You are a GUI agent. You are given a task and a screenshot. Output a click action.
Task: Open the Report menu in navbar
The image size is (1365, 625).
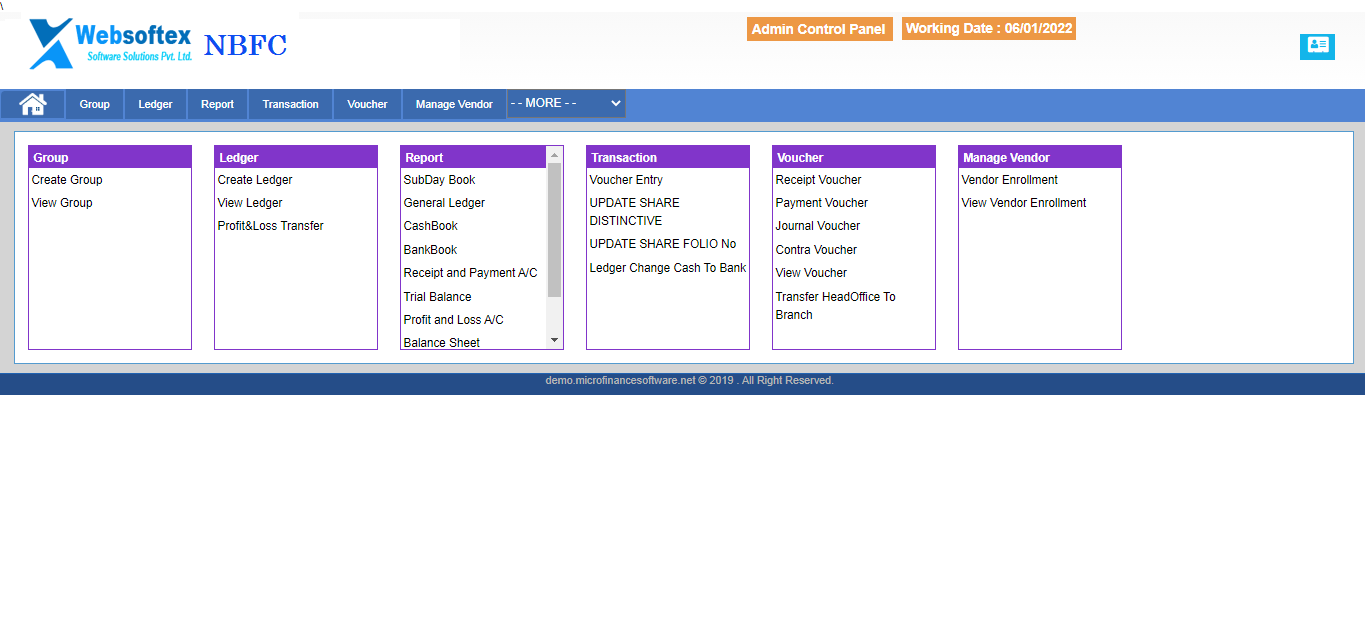tap(217, 104)
